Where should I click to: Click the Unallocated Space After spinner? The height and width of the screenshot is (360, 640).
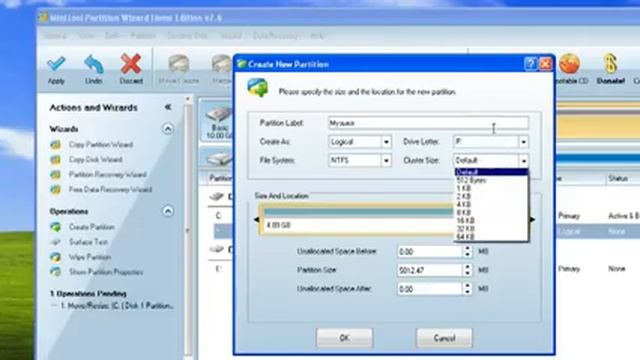point(468,289)
